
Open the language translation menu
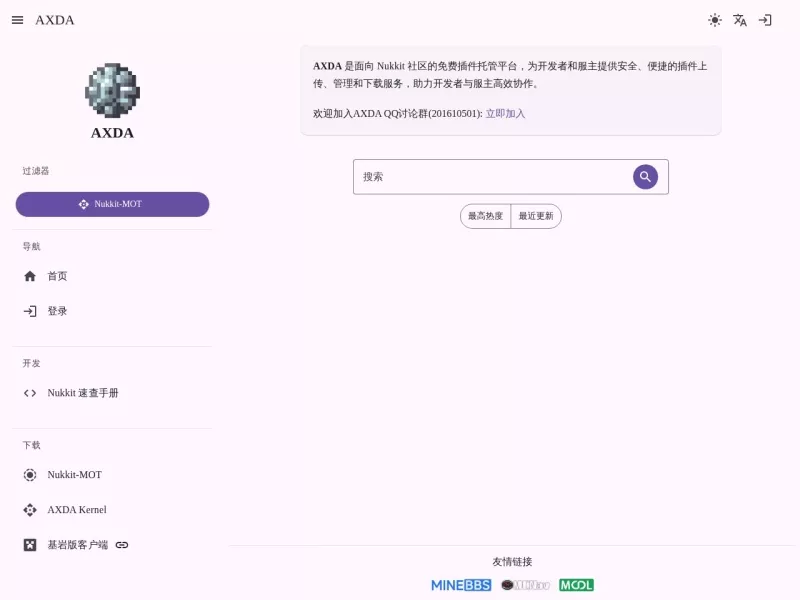(x=740, y=20)
